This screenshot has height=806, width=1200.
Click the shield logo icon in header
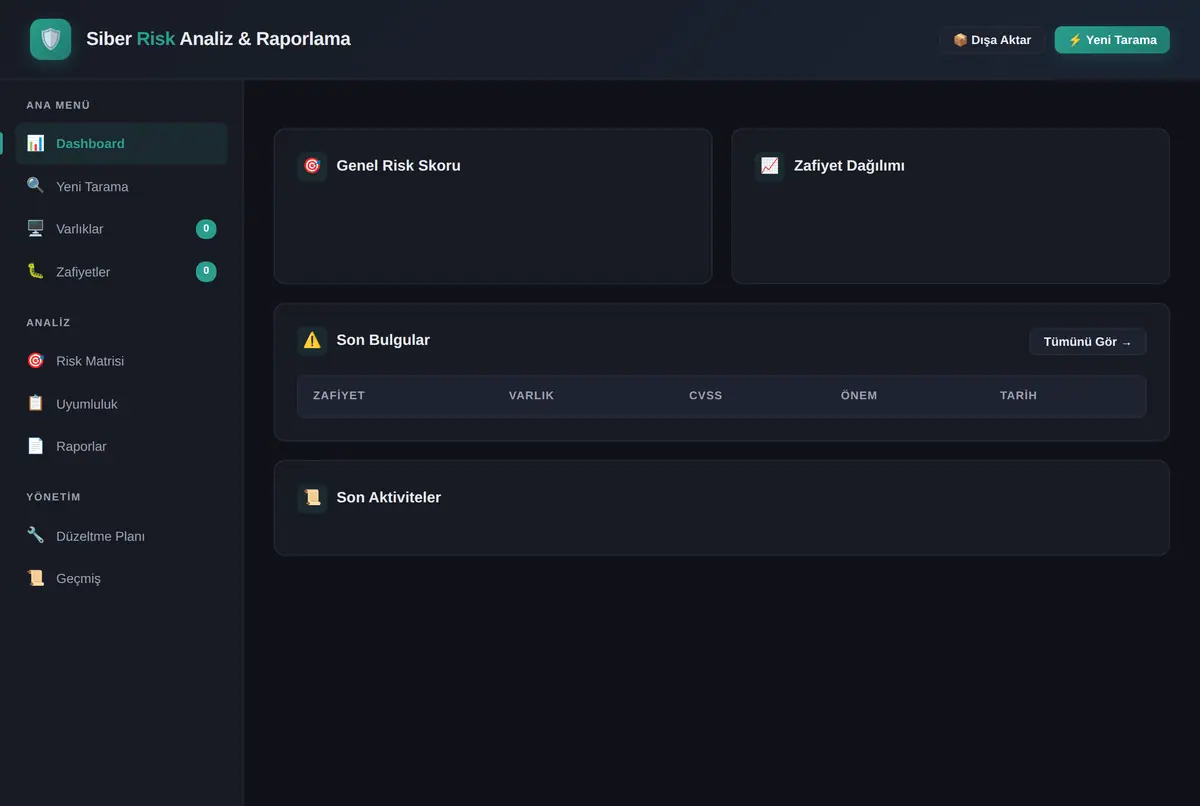(x=50, y=39)
